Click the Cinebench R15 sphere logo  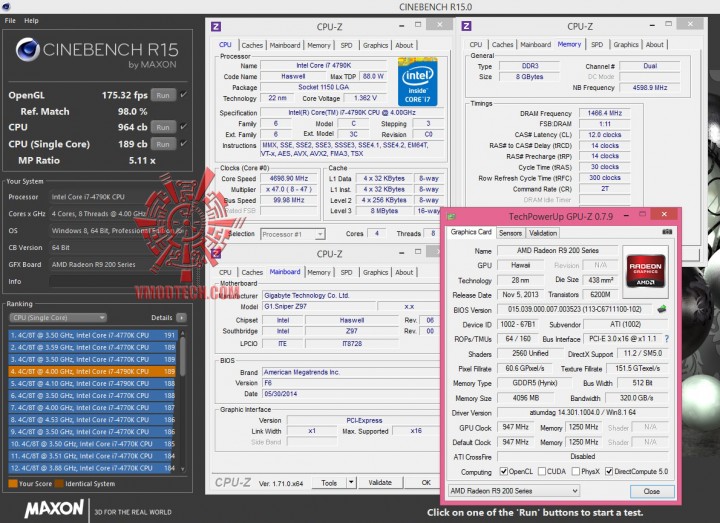coord(27,50)
